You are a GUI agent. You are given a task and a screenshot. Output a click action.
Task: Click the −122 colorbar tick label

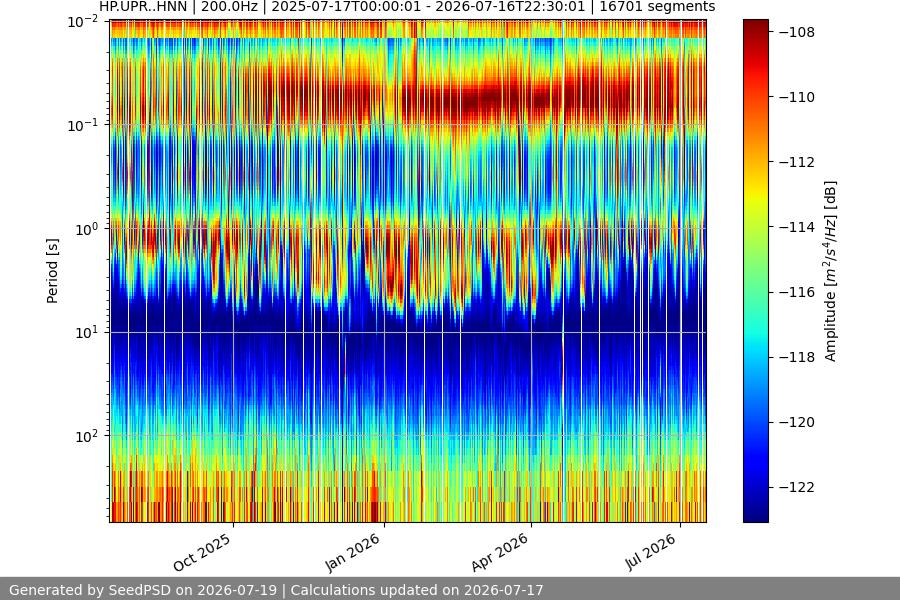pyautogui.click(x=797, y=487)
